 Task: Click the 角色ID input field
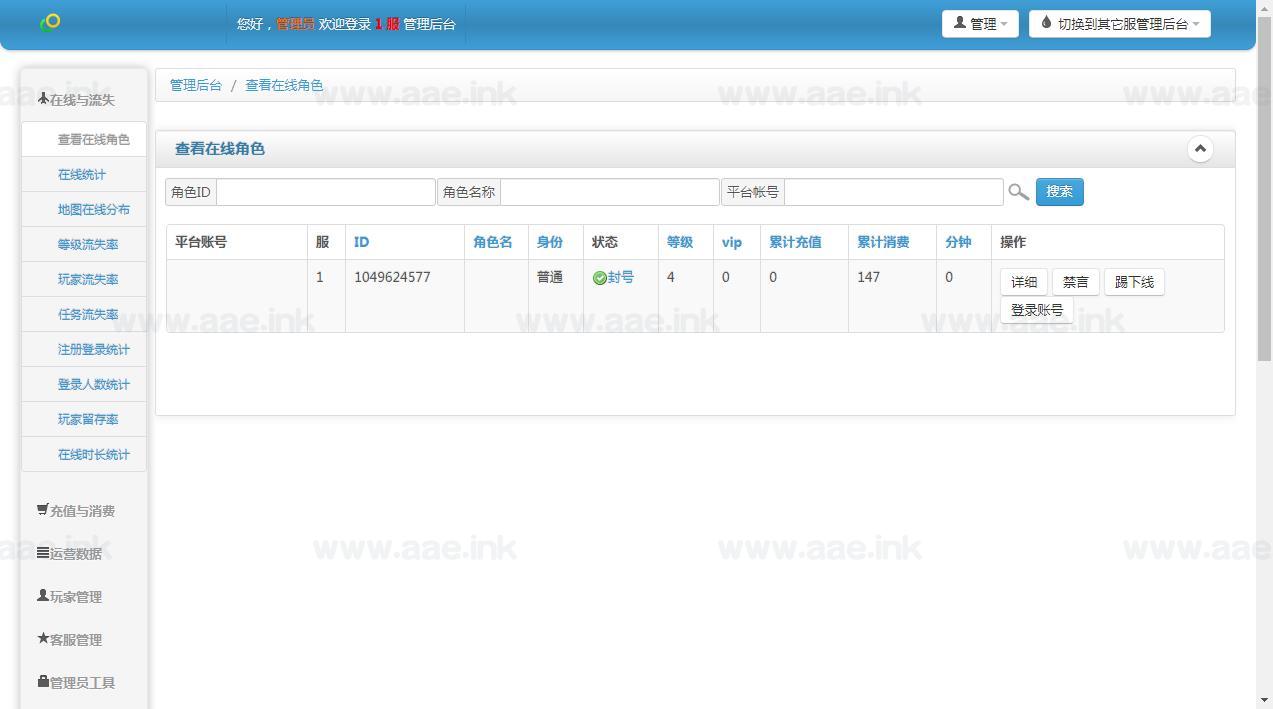click(325, 192)
